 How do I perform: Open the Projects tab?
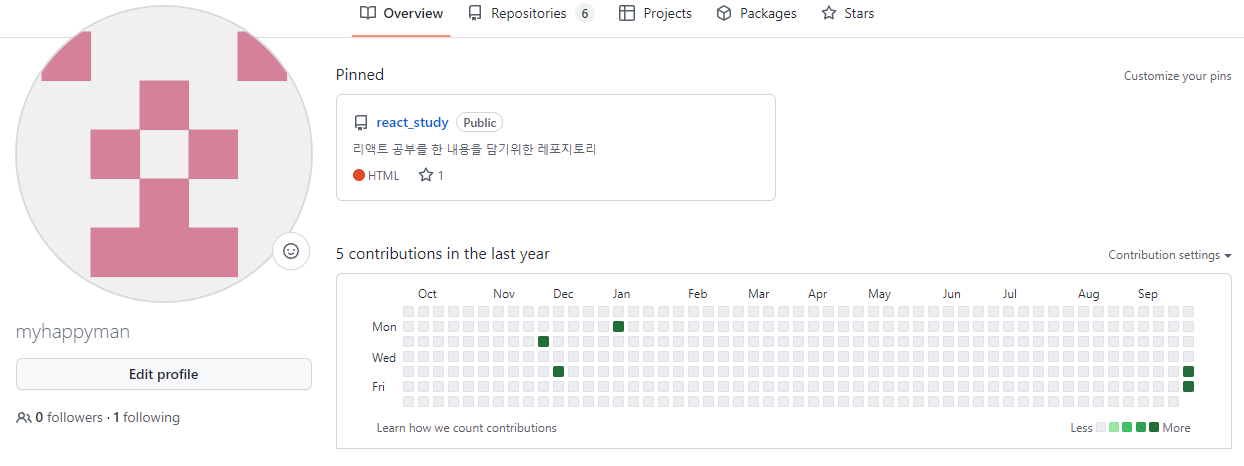655,14
